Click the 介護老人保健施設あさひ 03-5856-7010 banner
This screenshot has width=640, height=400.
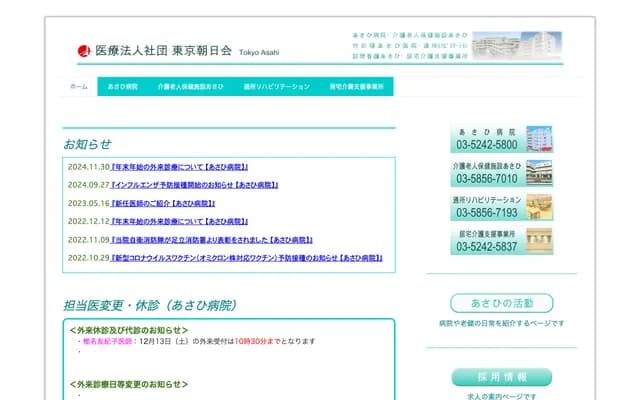coord(500,173)
